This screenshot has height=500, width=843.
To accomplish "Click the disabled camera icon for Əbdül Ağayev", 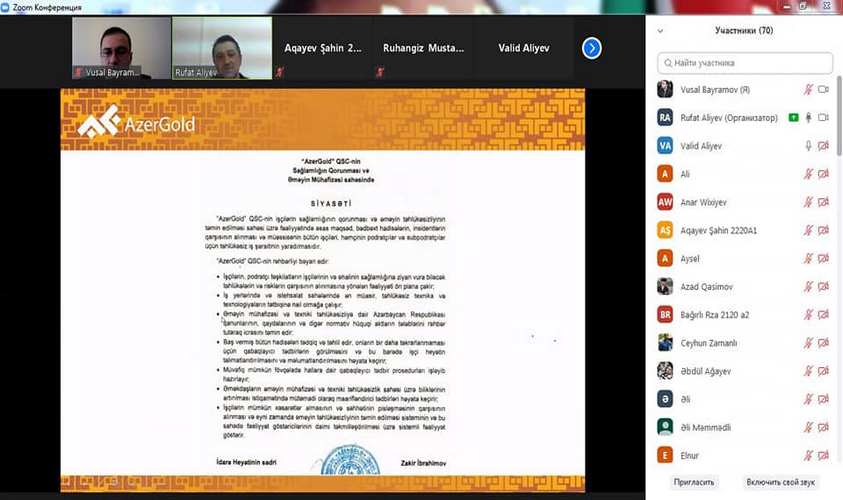I will tap(824, 370).
